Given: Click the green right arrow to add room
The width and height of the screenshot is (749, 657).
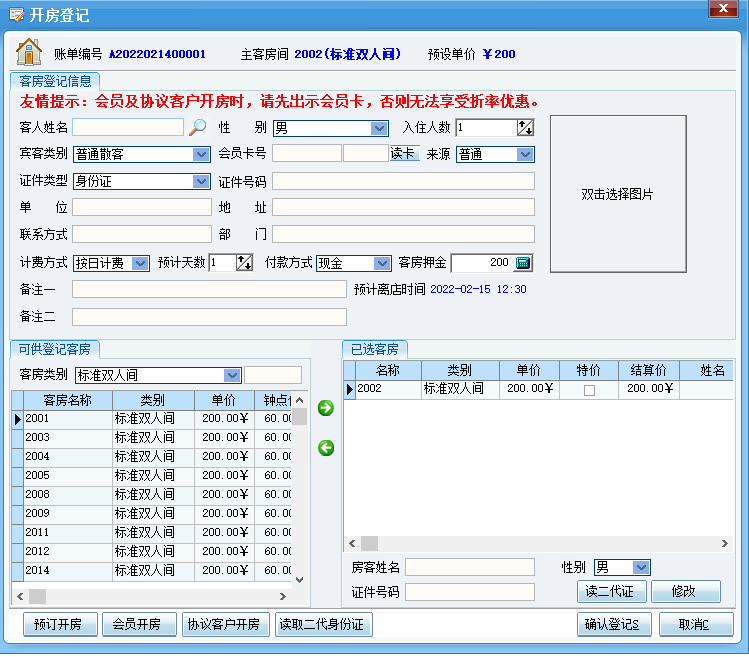Looking at the screenshot, I should click(326, 408).
